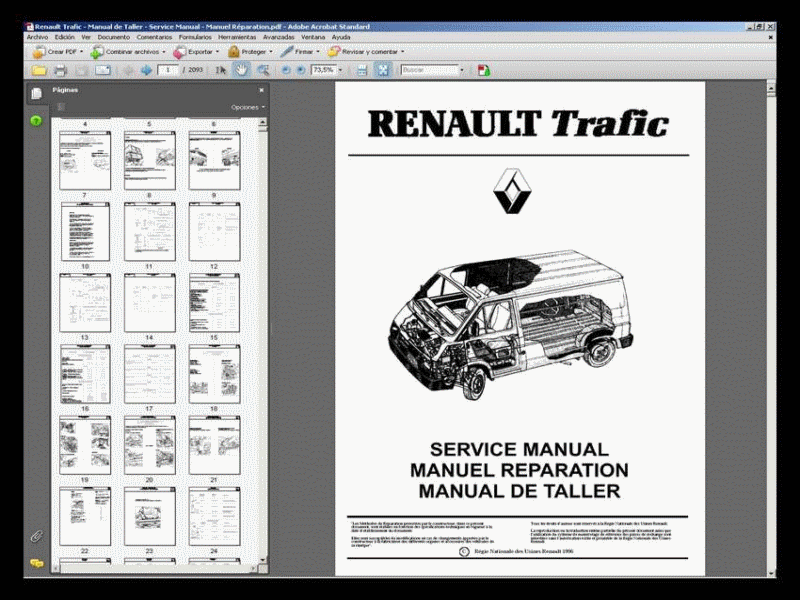Click the scrolling pages view icon

tap(362, 70)
